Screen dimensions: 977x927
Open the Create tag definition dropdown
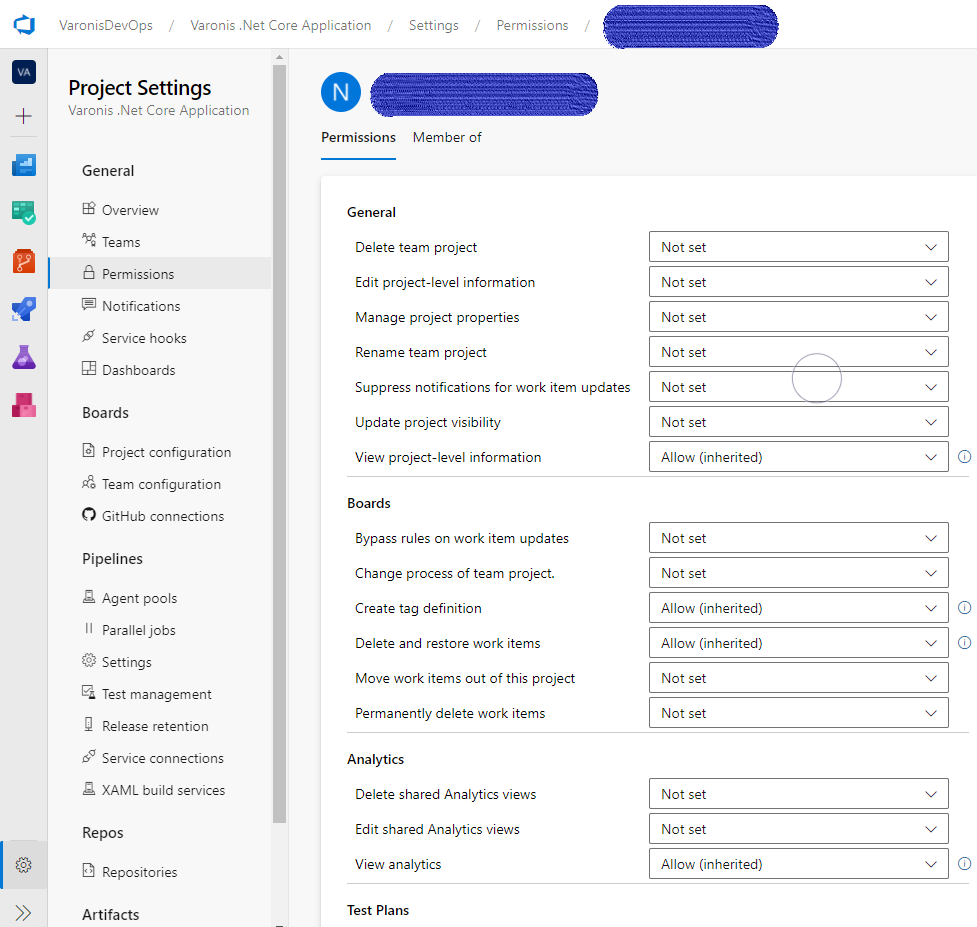(799, 607)
